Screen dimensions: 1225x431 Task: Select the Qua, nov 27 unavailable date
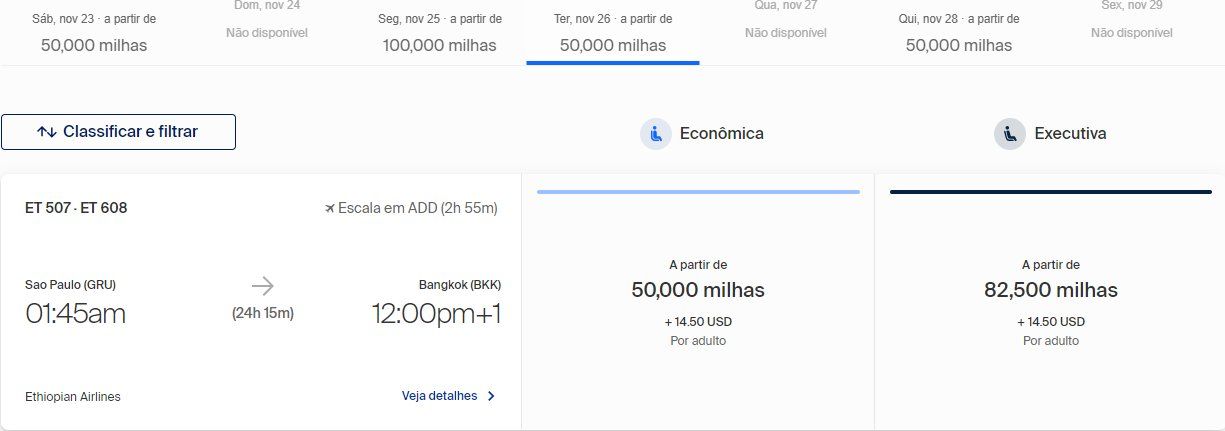click(x=786, y=20)
